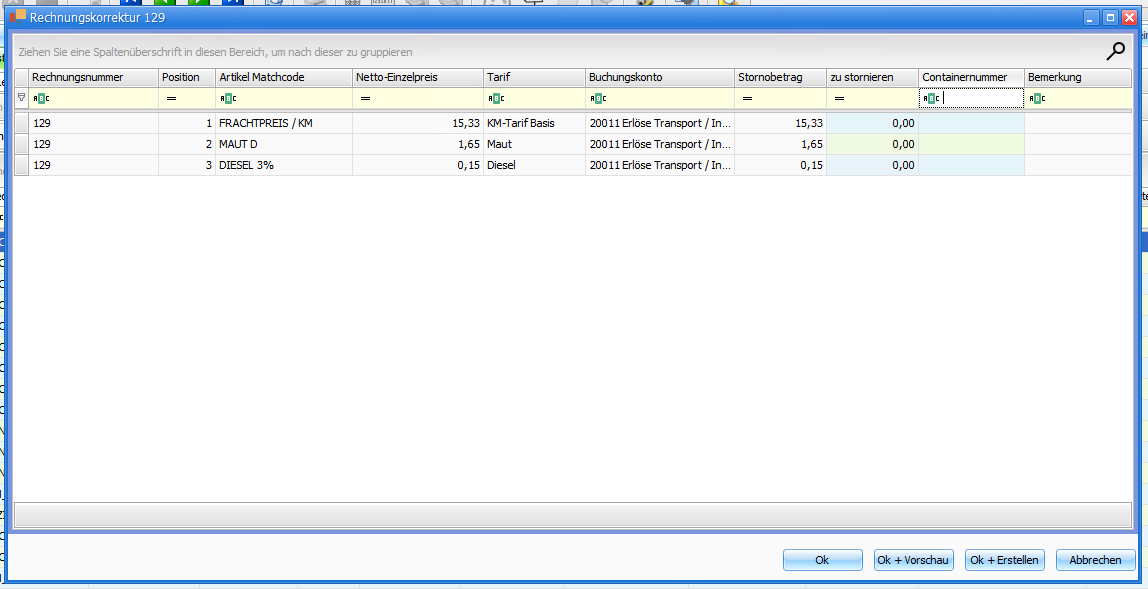Open equals filter operator for Stornobetrag
Screen dimensions: 1148x589
point(747,98)
